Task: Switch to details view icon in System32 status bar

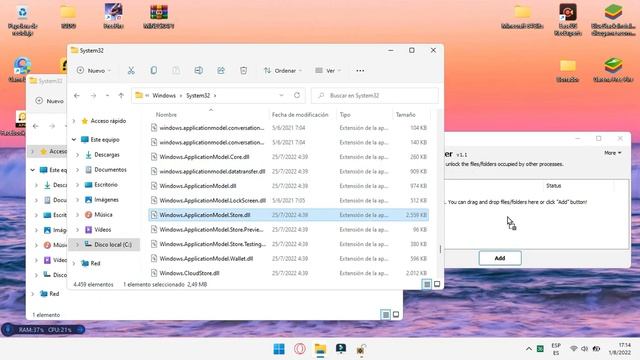Action: pos(427,284)
